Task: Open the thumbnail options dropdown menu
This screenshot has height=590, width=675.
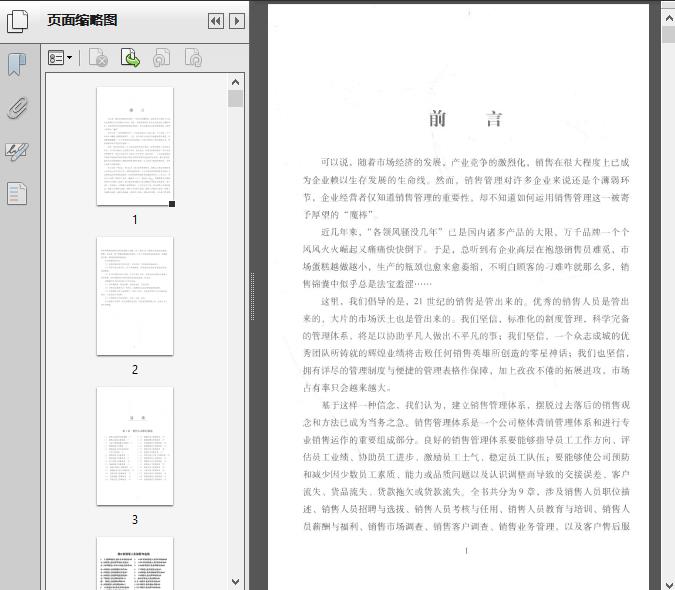Action: pyautogui.click(x=60, y=58)
